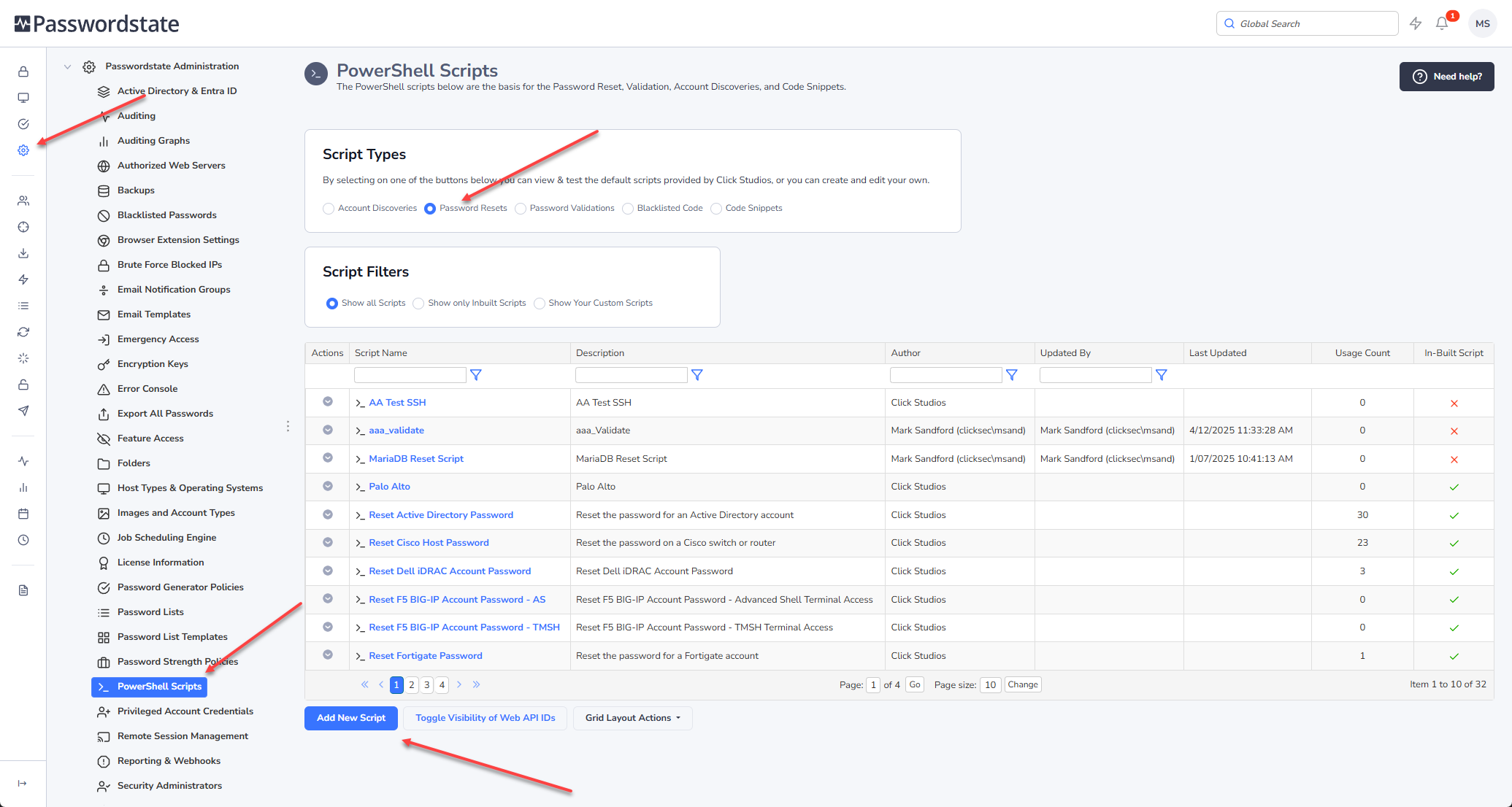
Task: Open the Grid Layout Actions dropdown
Action: point(633,718)
